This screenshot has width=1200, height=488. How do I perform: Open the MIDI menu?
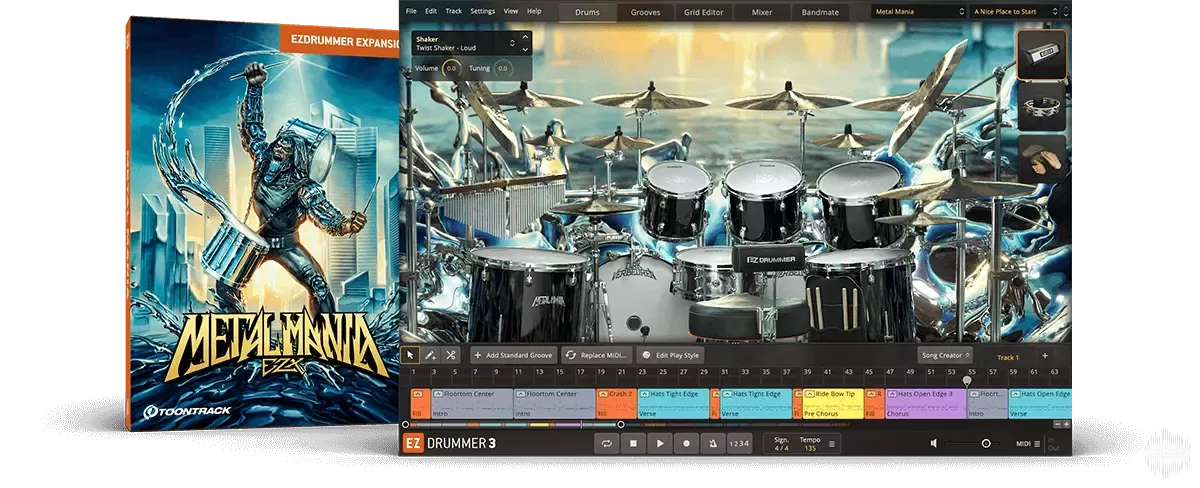(1028, 443)
